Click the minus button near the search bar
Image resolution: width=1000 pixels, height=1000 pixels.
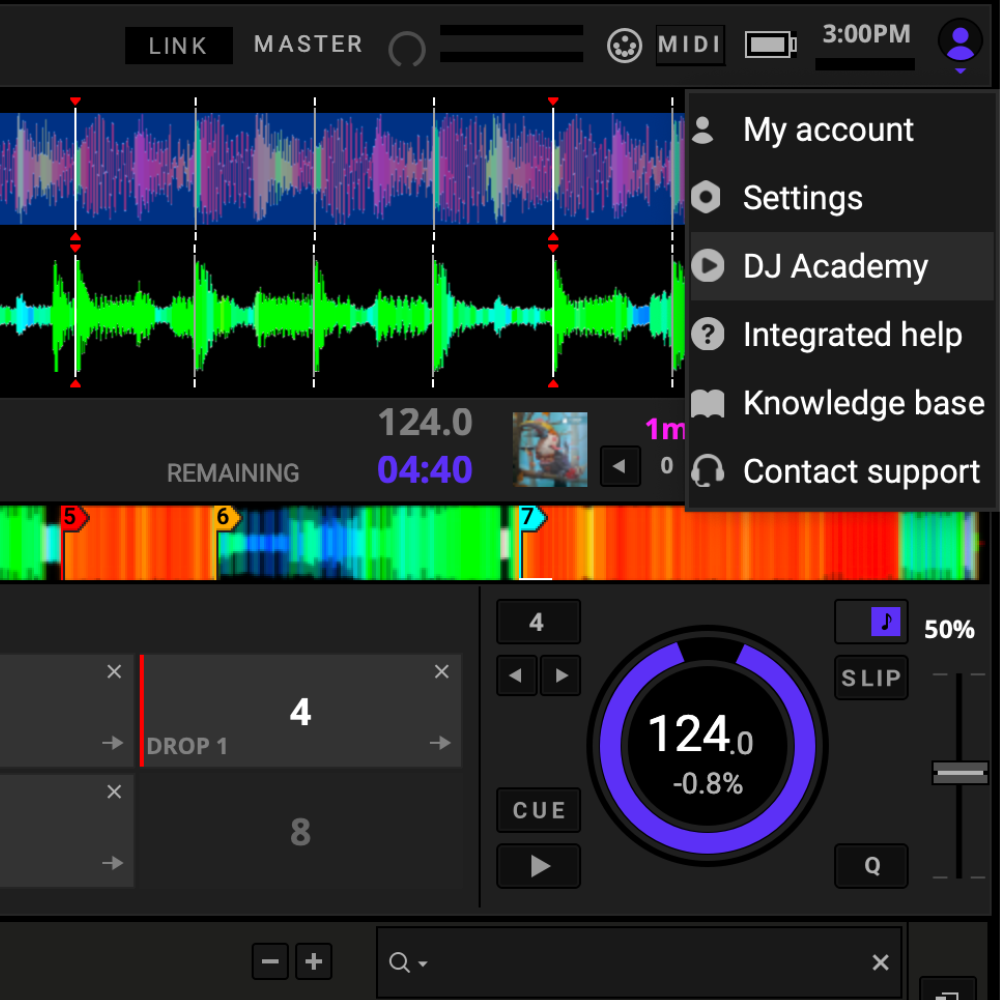coord(270,961)
